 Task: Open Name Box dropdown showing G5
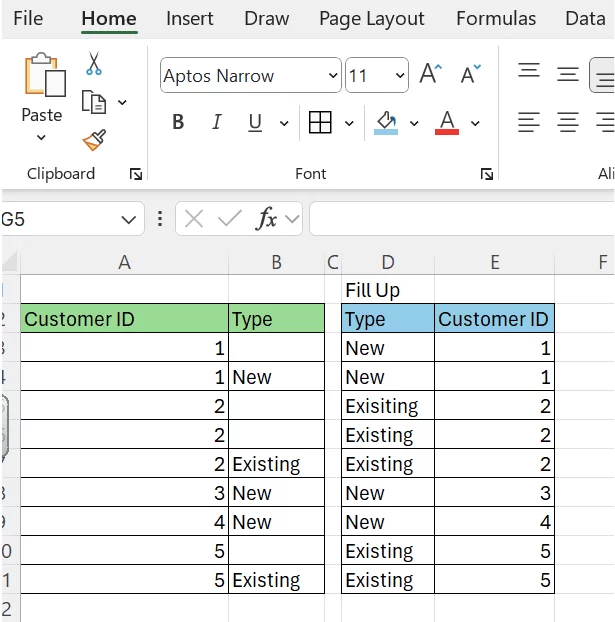129,219
